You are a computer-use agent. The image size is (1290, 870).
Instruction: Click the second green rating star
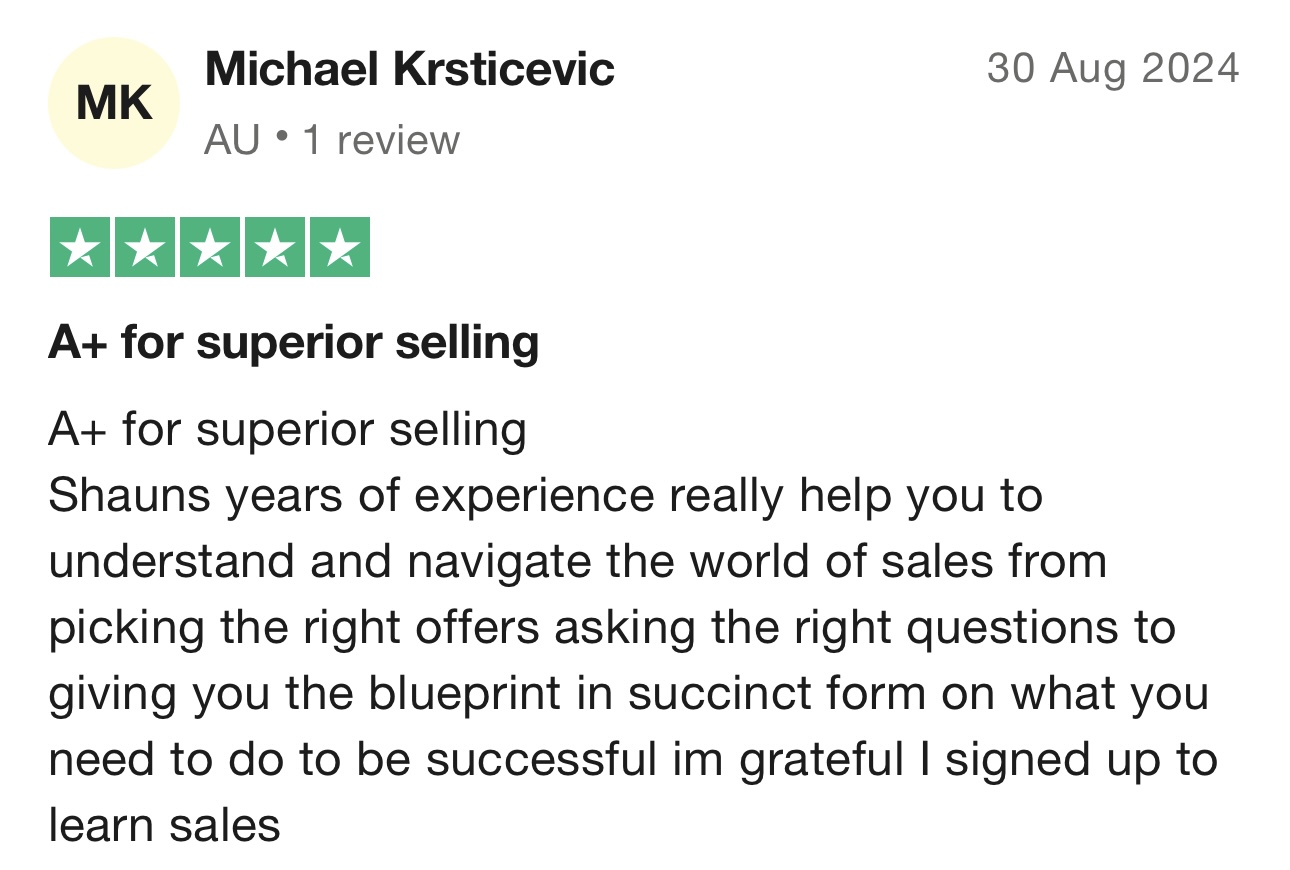coord(145,247)
